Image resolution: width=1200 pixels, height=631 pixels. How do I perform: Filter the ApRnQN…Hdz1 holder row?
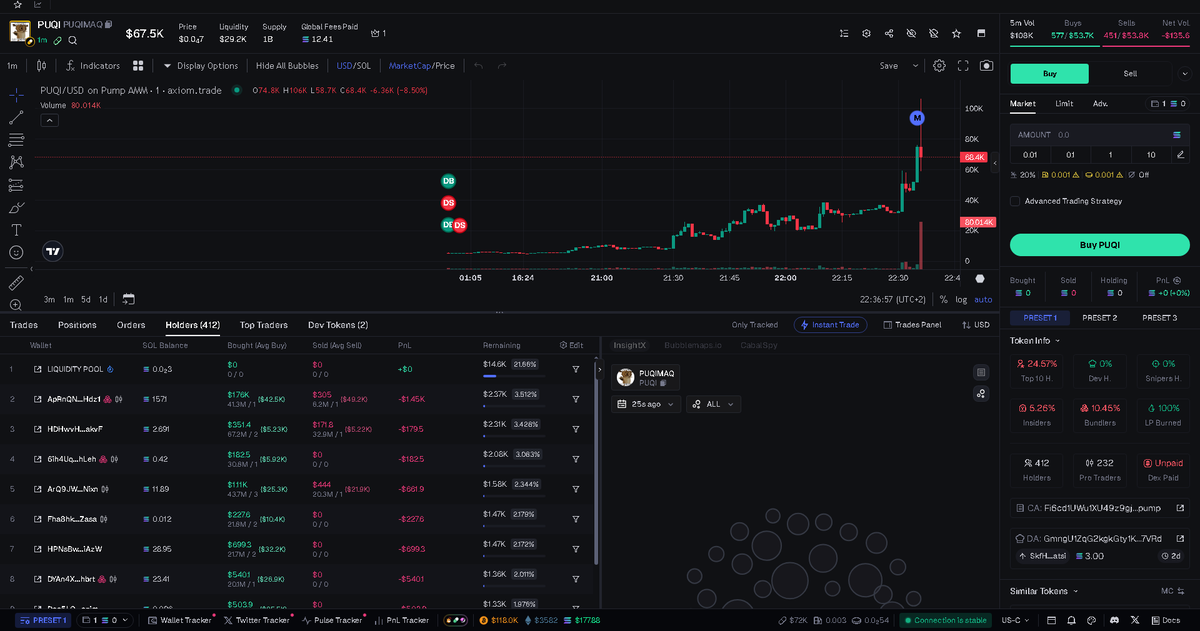coord(576,399)
